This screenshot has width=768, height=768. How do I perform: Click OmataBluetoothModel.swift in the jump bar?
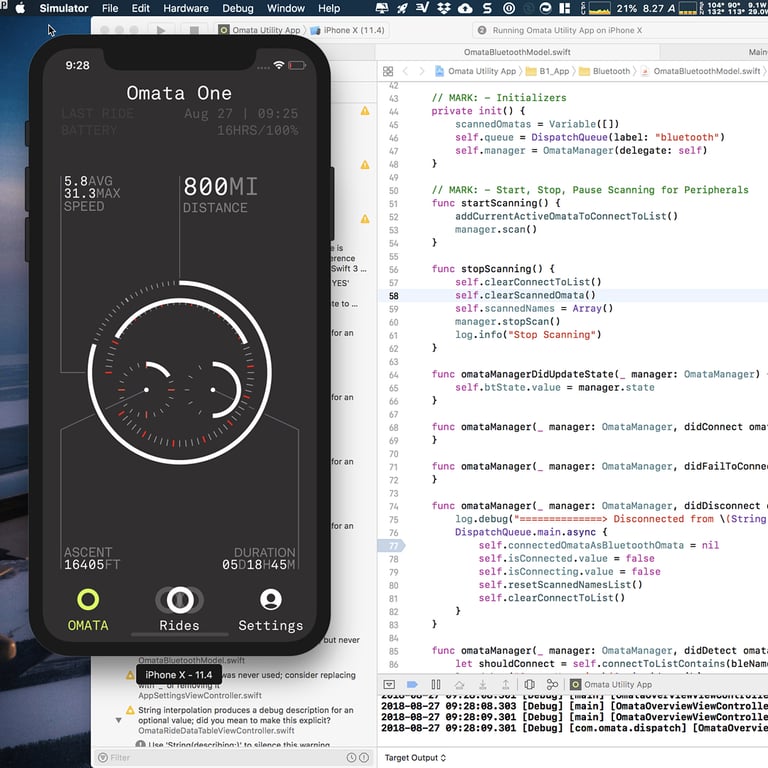pyautogui.click(x=700, y=72)
